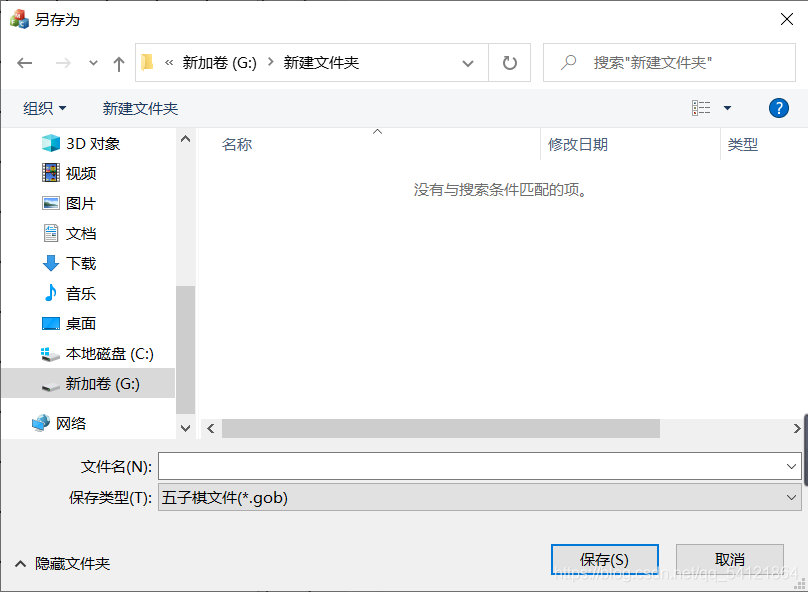Click 取消 button
808x592 pixels.
(x=730, y=560)
